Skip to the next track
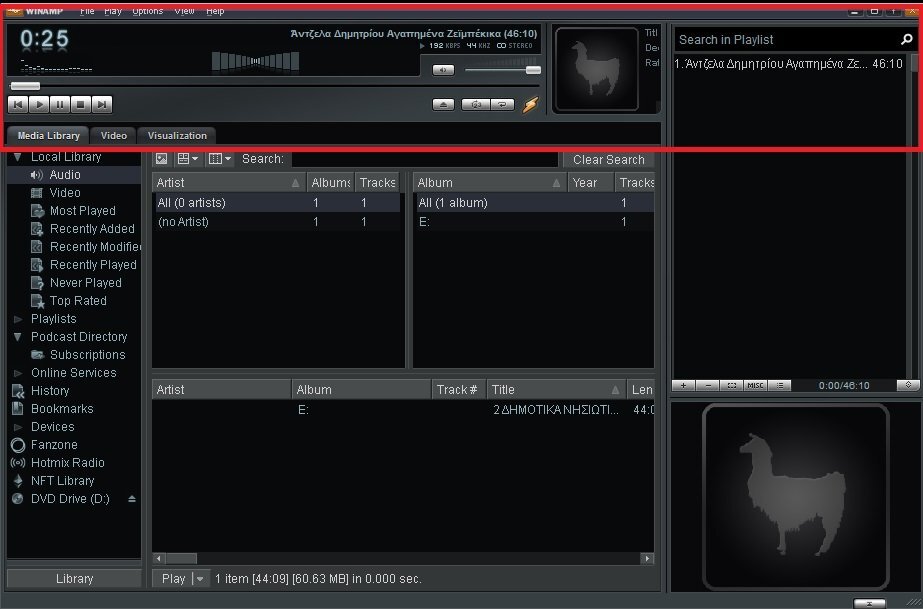 tap(102, 105)
